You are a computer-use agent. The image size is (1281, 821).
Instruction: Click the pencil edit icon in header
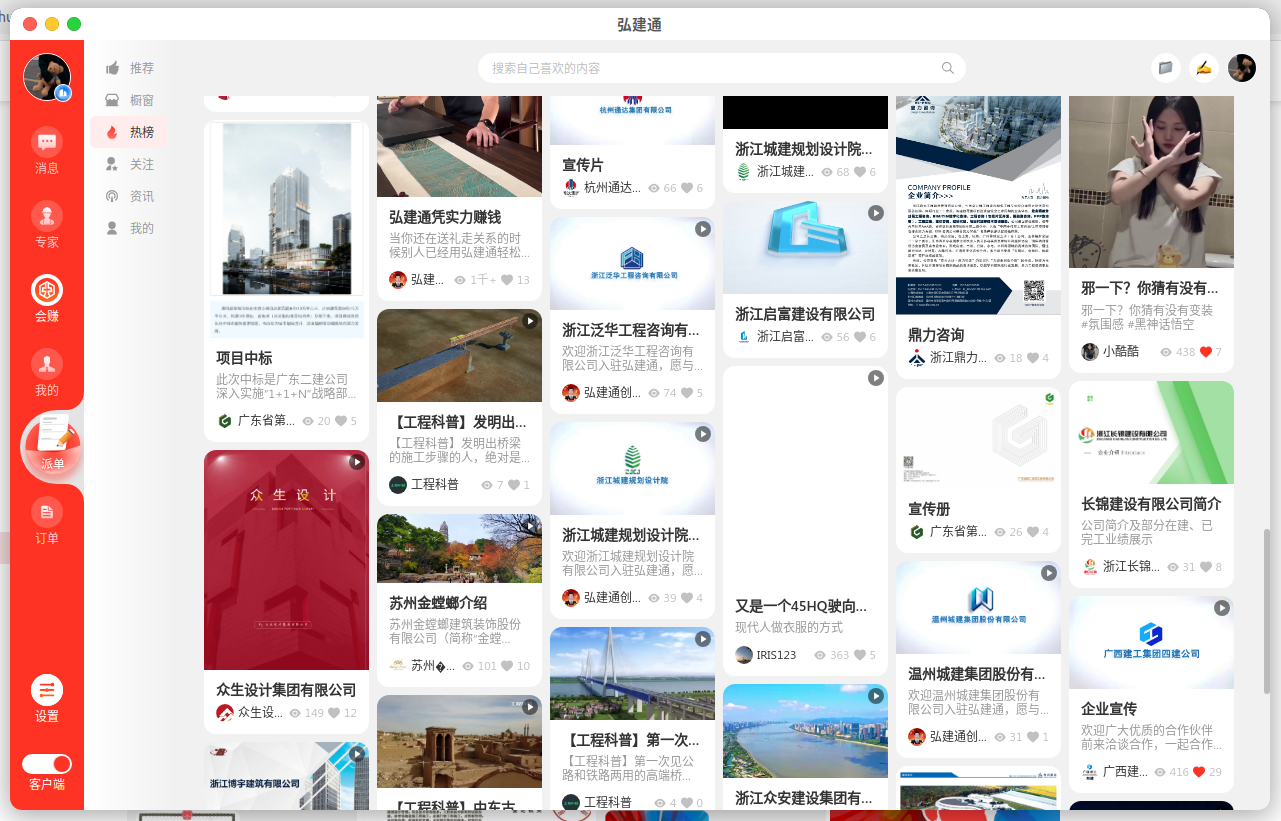coord(1204,68)
